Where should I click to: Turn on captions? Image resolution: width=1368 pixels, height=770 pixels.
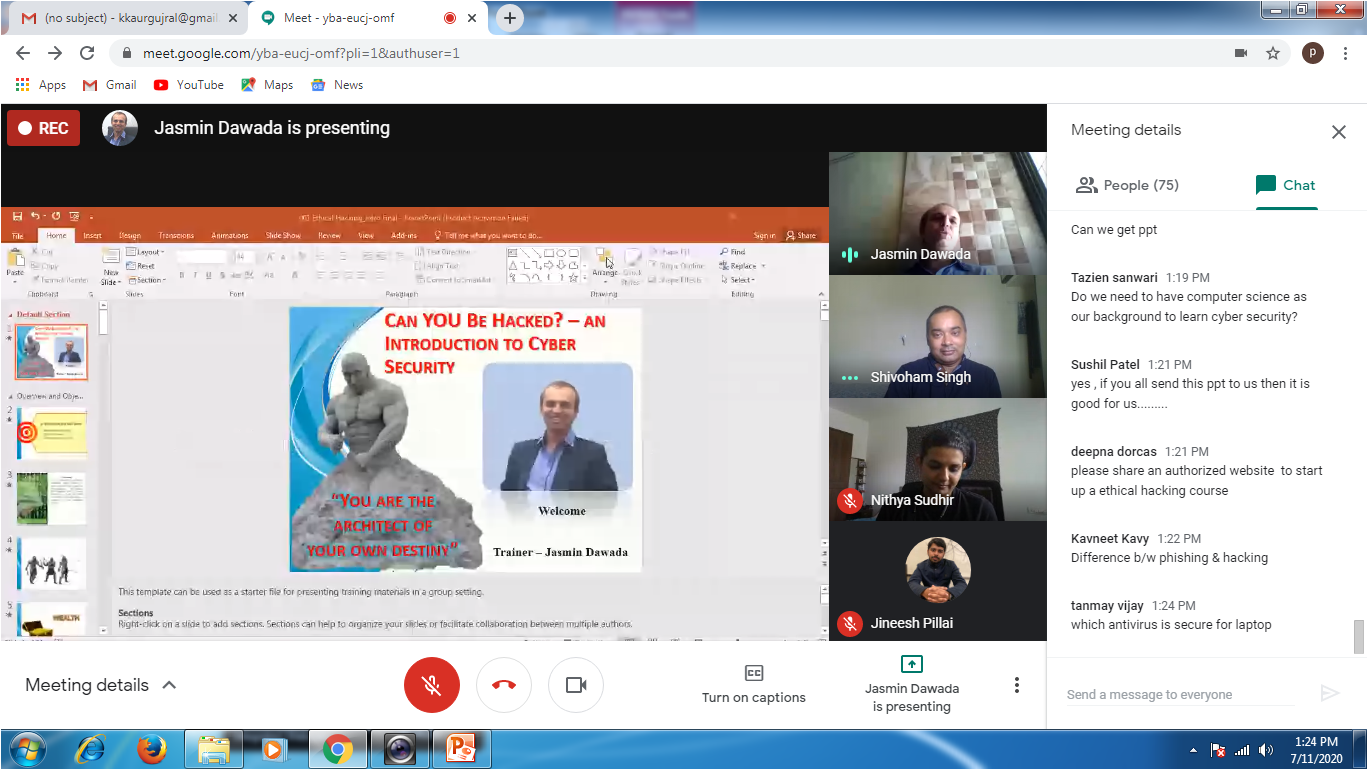753,684
